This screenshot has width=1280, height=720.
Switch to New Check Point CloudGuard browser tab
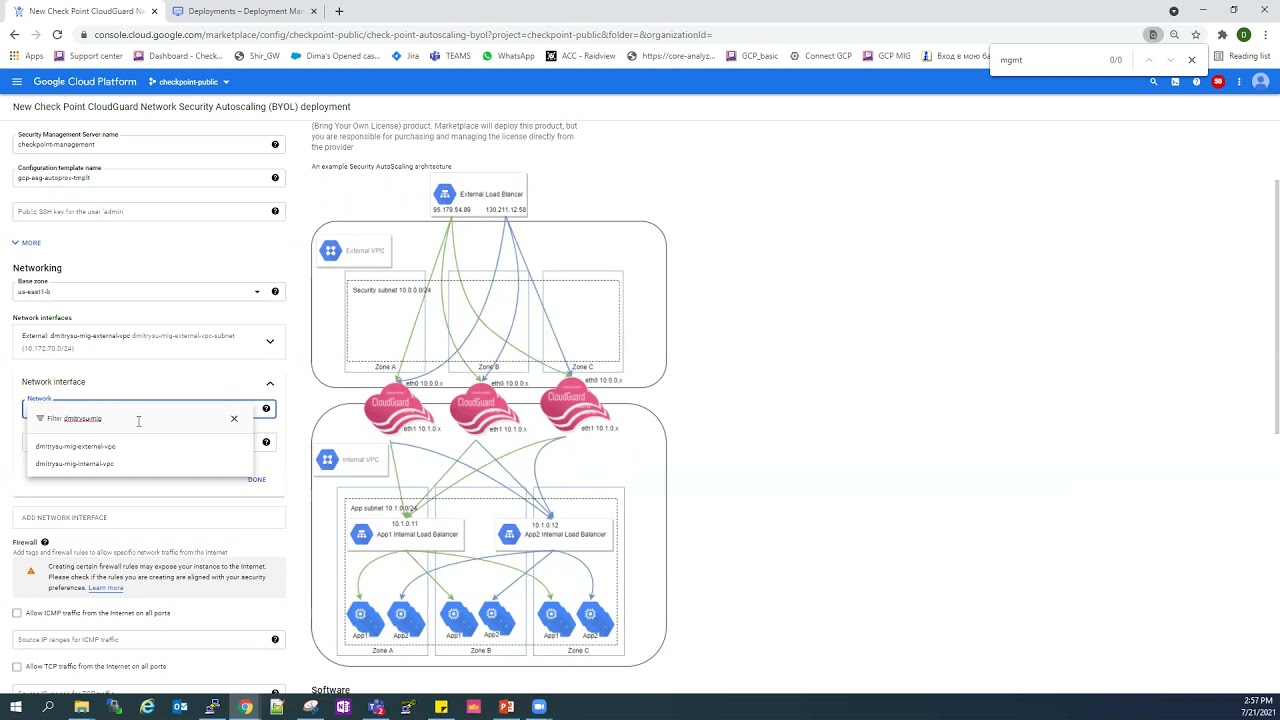tap(85, 11)
